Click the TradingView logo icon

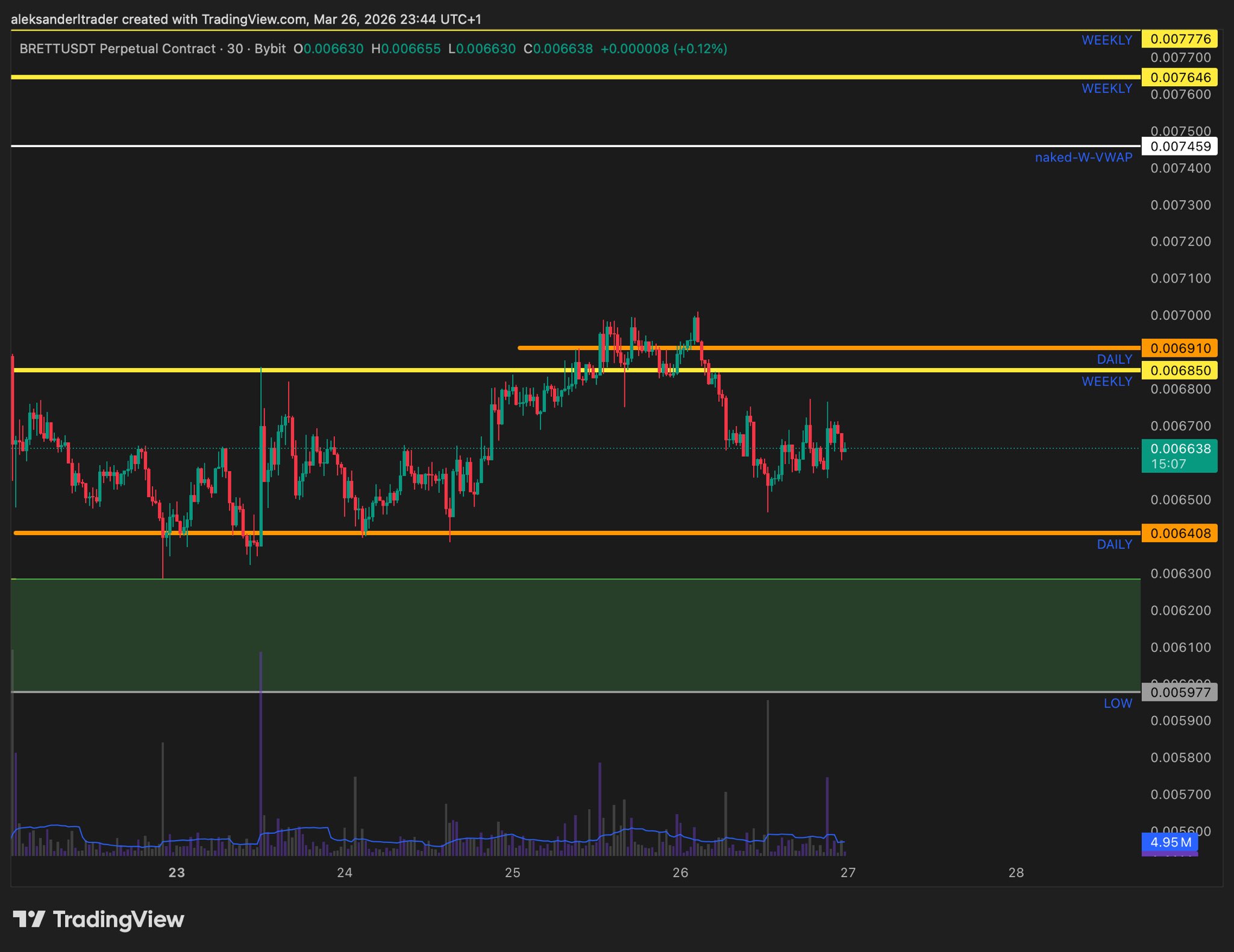(x=28, y=919)
